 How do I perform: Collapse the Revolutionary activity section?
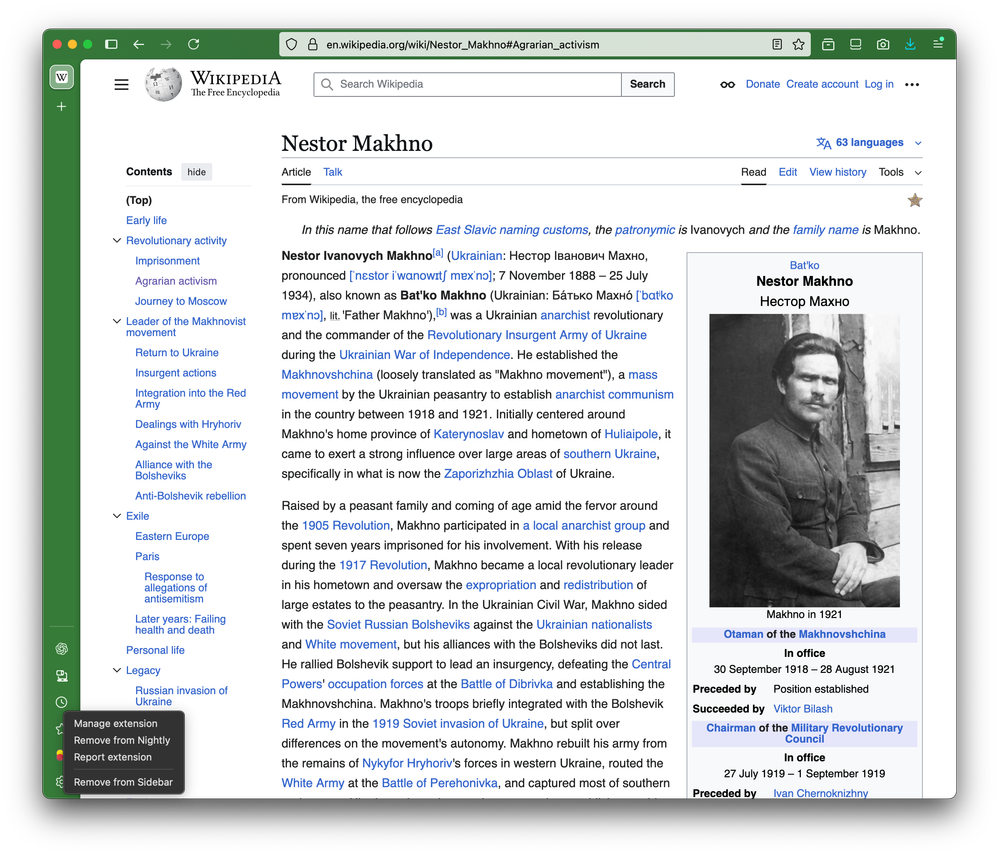tap(117, 241)
